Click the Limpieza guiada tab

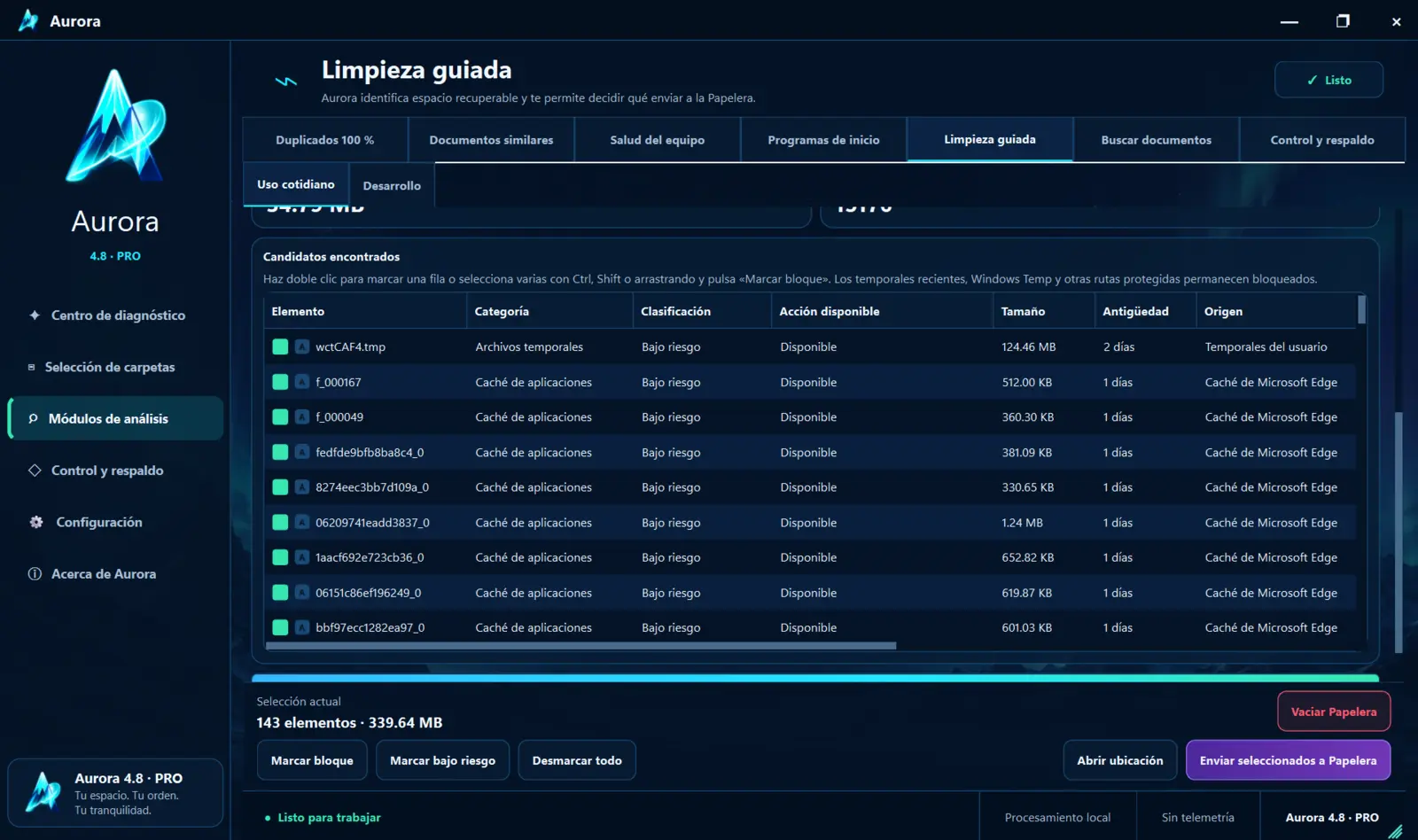point(990,139)
